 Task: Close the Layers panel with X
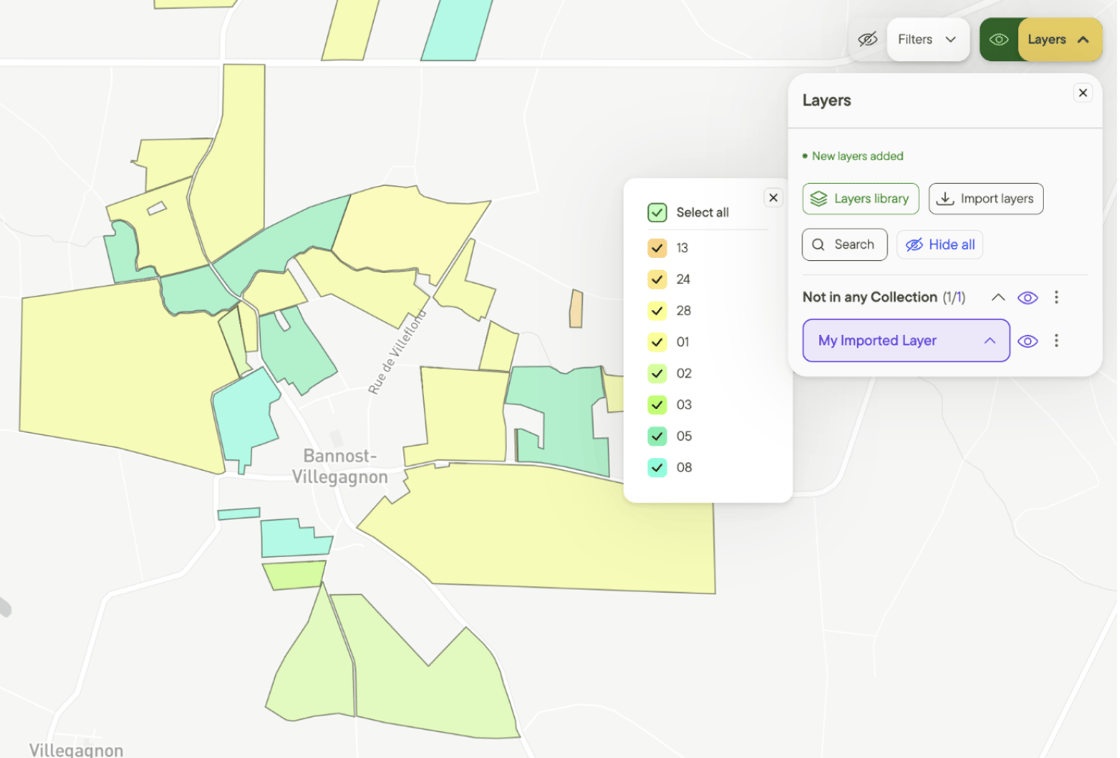1083,93
